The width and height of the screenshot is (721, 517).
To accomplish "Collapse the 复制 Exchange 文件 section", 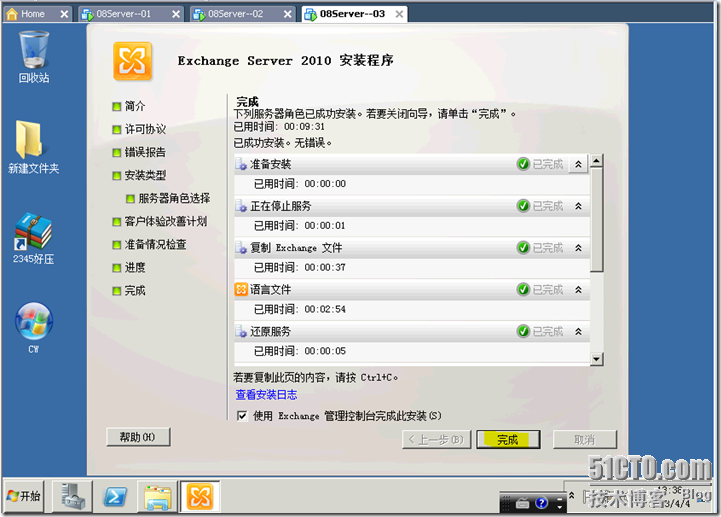I will tap(578, 248).
